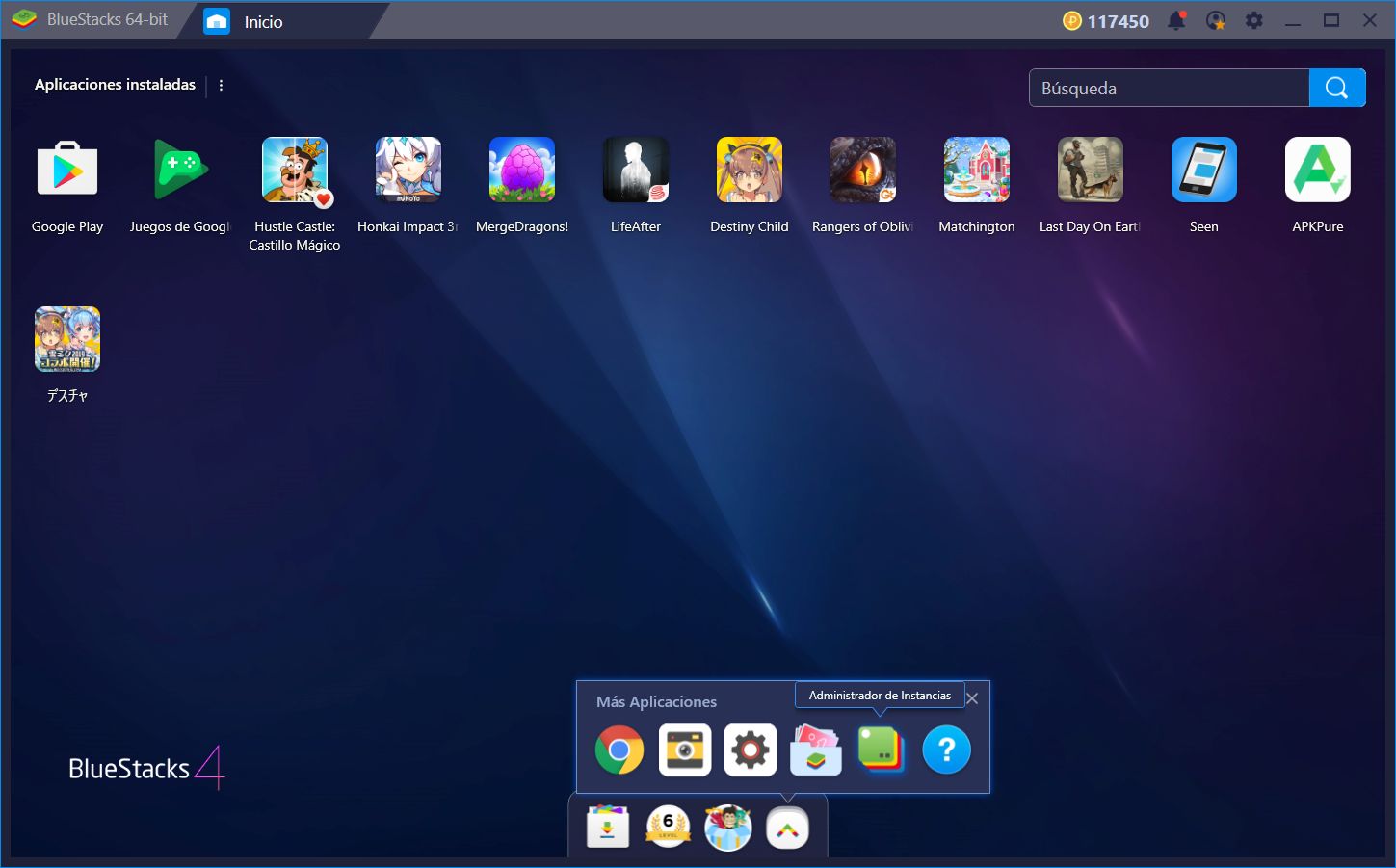The width and height of the screenshot is (1396, 868).
Task: Open the BlueStacks coins balance 117450
Action: pyautogui.click(x=1106, y=21)
